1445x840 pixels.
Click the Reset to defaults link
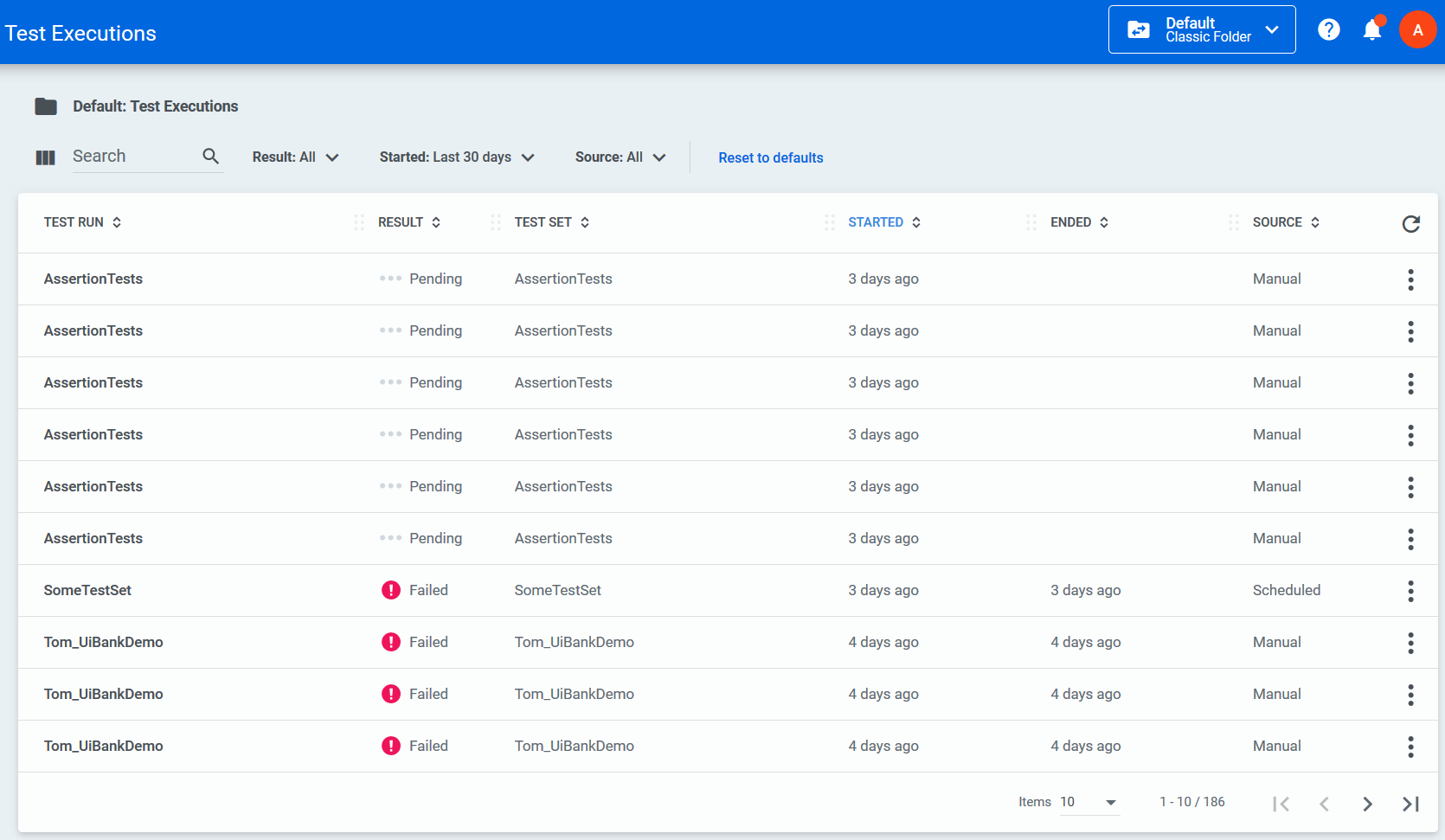pos(770,157)
